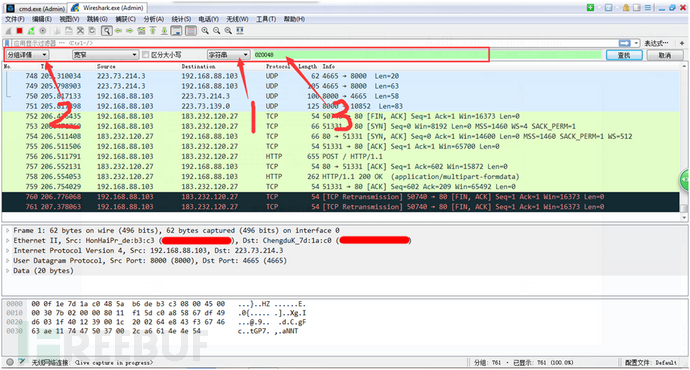Open the 分组详情 search scope dropdown
This screenshot has height=370, width=690.
pos(27,55)
